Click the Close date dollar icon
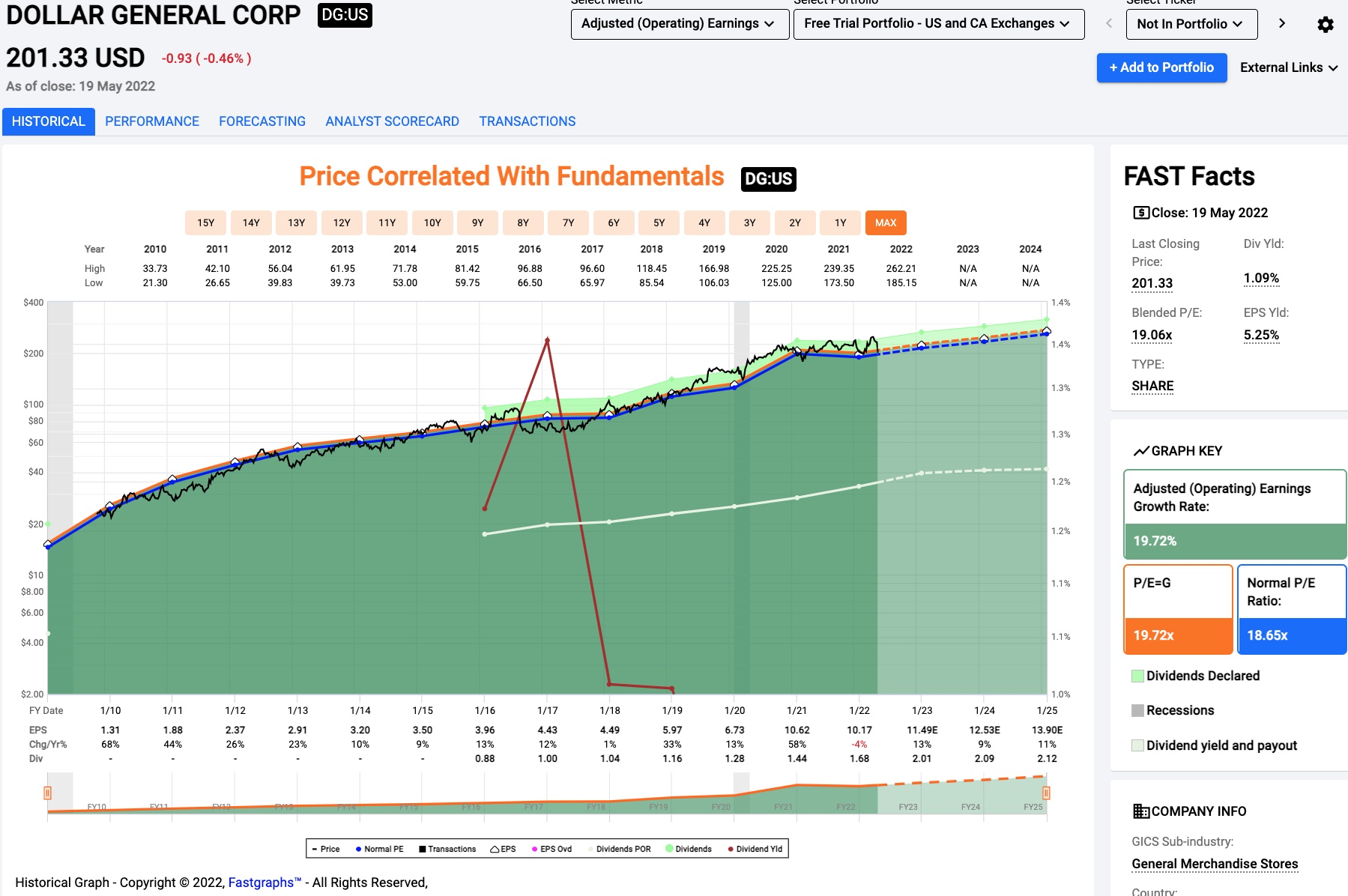This screenshot has width=1348, height=896. point(1140,213)
